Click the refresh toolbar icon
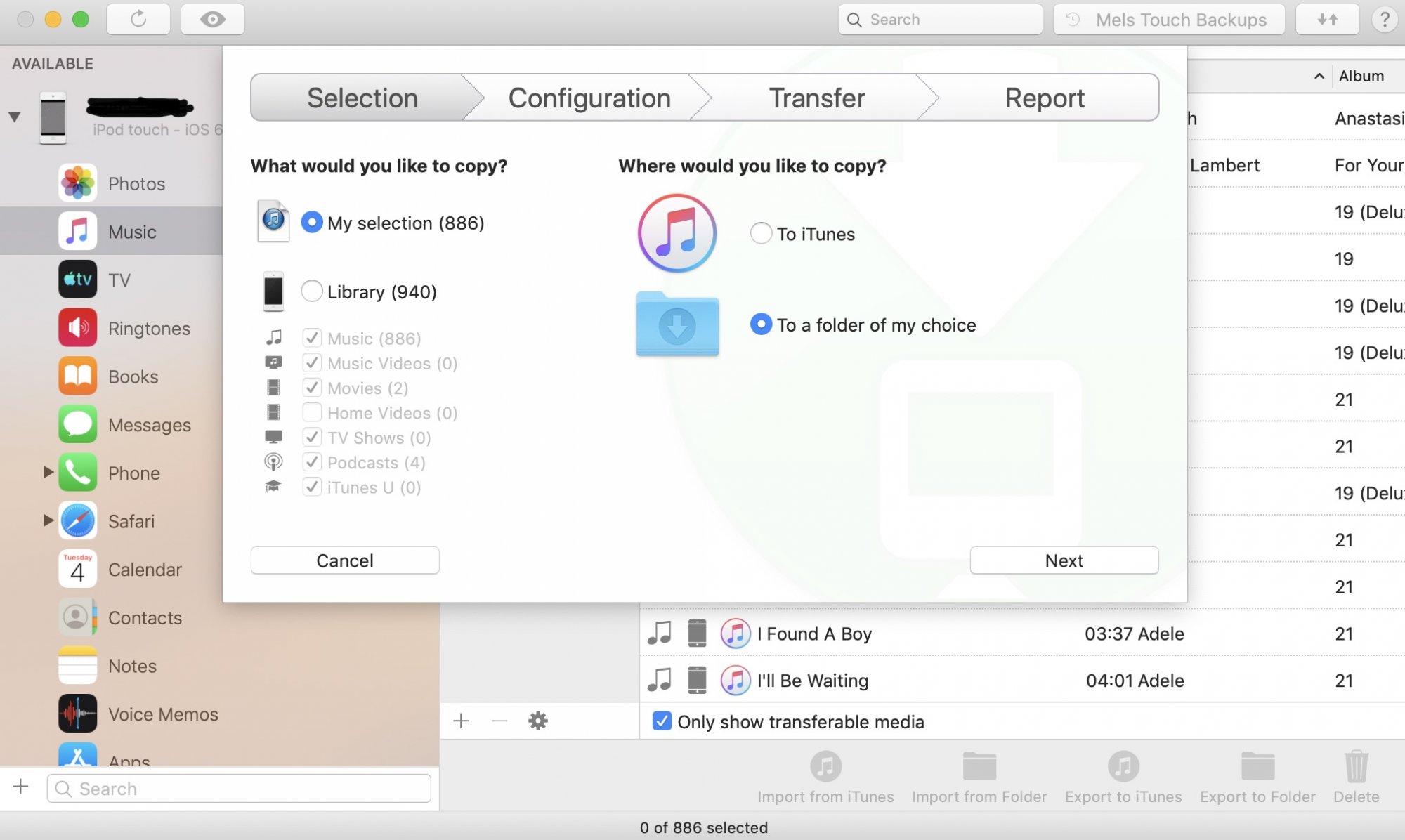The width and height of the screenshot is (1405, 840). 138,19
